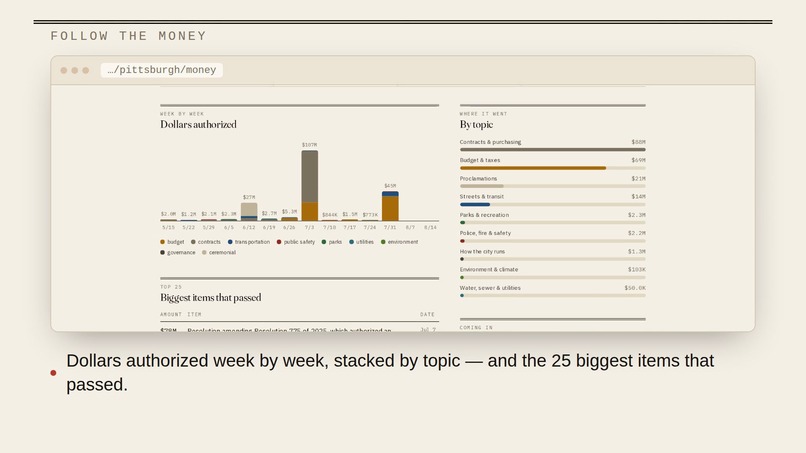
Task: Select the budget legend swatch
Action: 162,242
